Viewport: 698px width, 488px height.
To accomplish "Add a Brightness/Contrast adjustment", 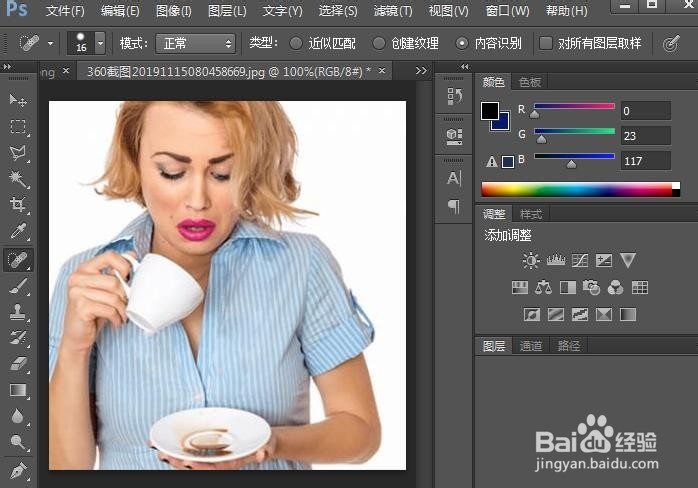I will 531,260.
